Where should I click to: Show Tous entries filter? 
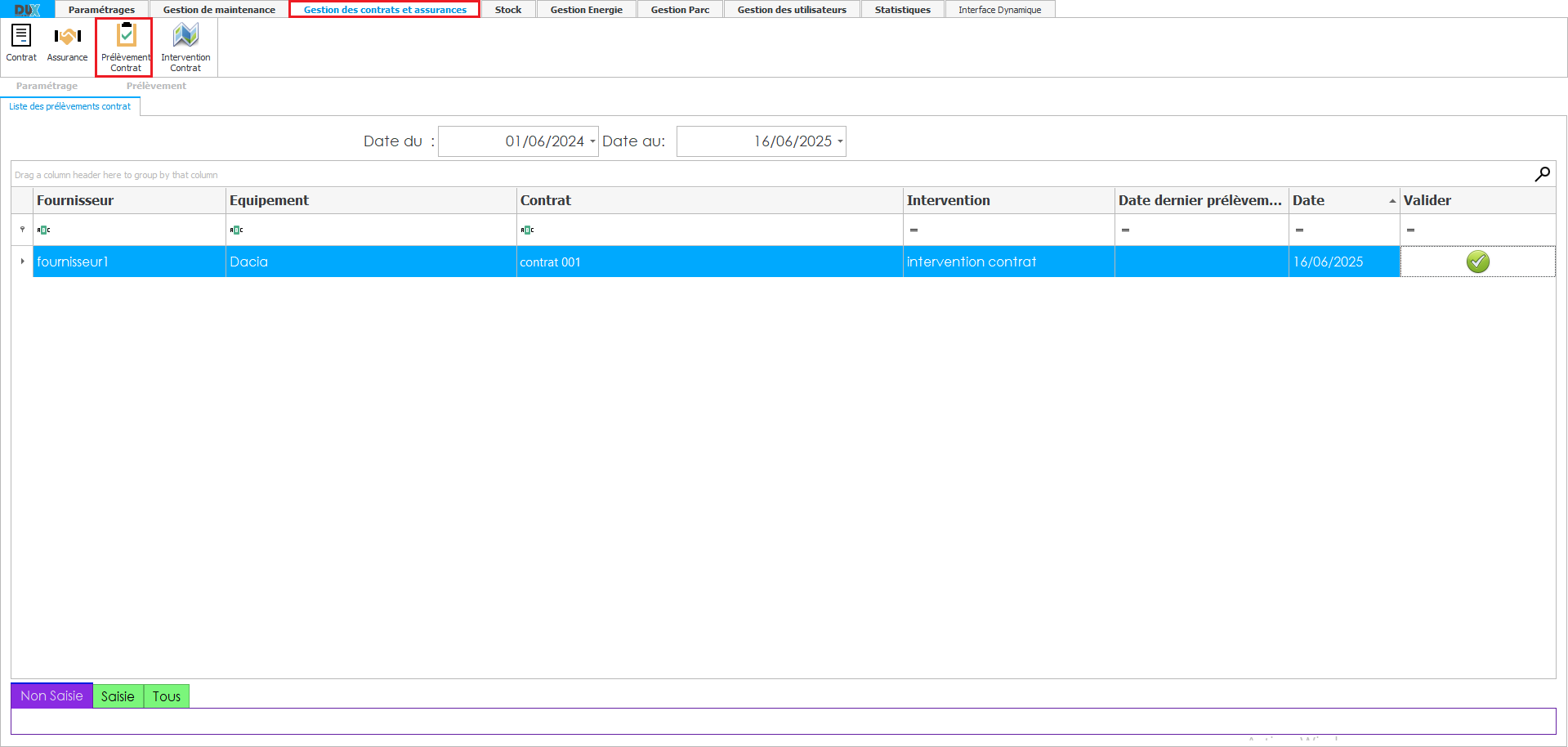click(x=167, y=696)
